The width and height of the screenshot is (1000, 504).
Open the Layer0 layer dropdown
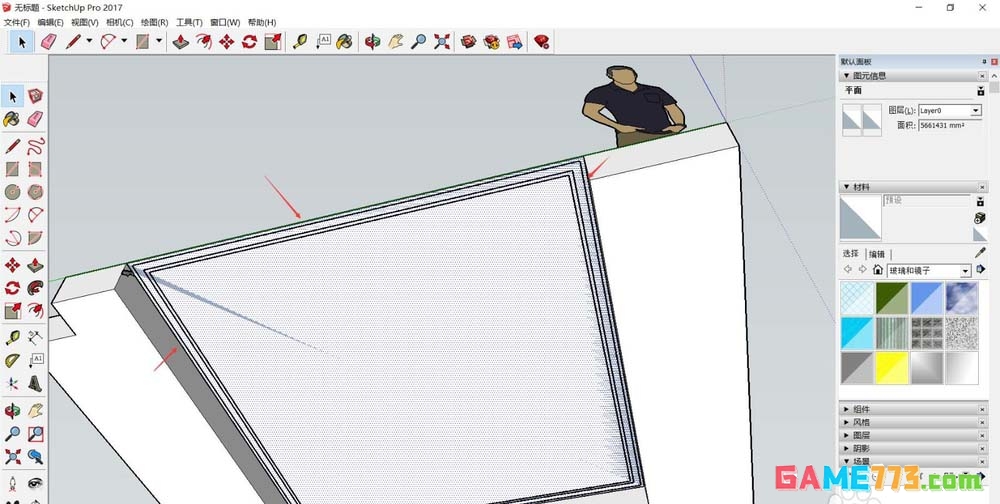[976, 110]
